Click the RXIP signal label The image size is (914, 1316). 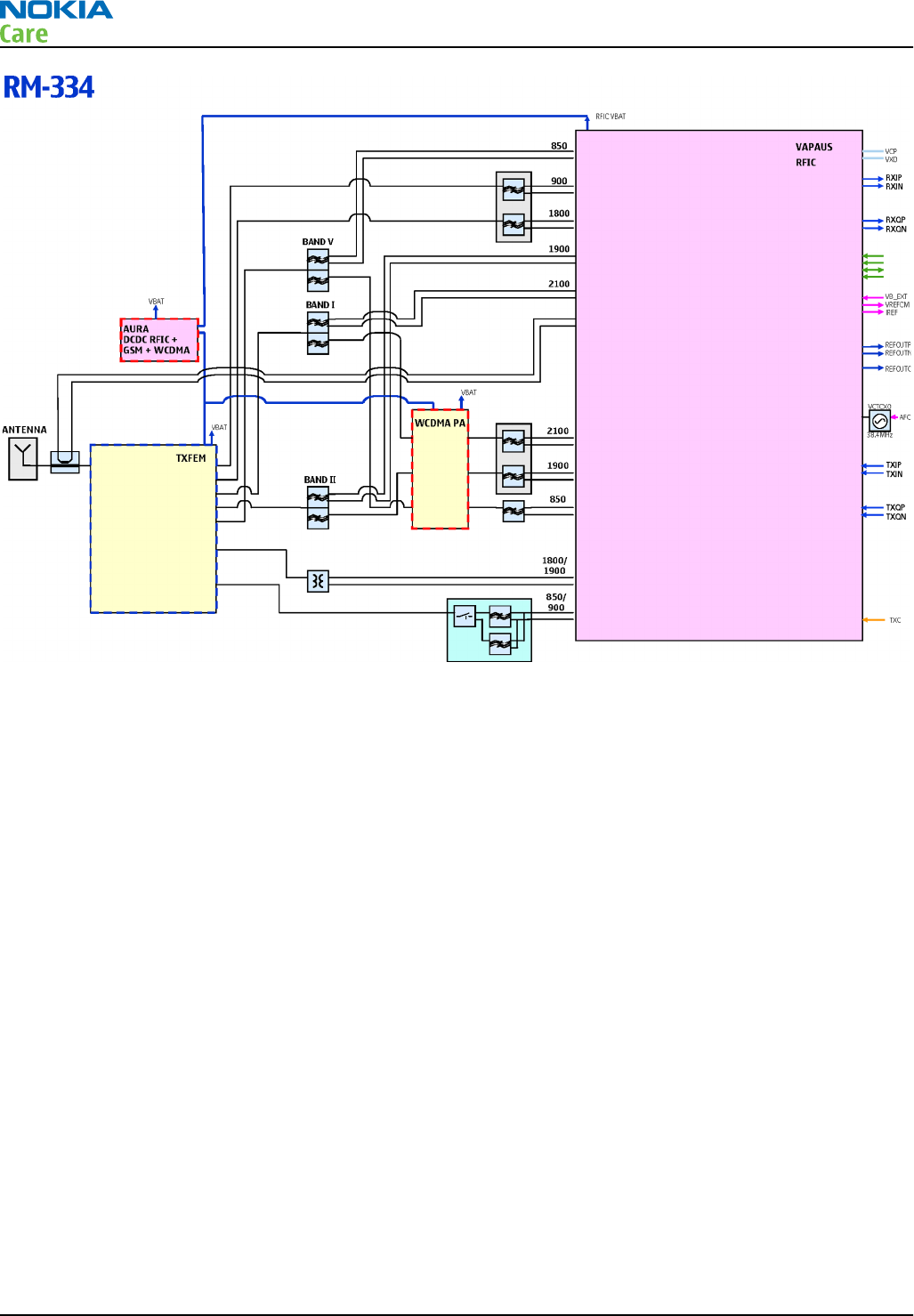coord(894,178)
